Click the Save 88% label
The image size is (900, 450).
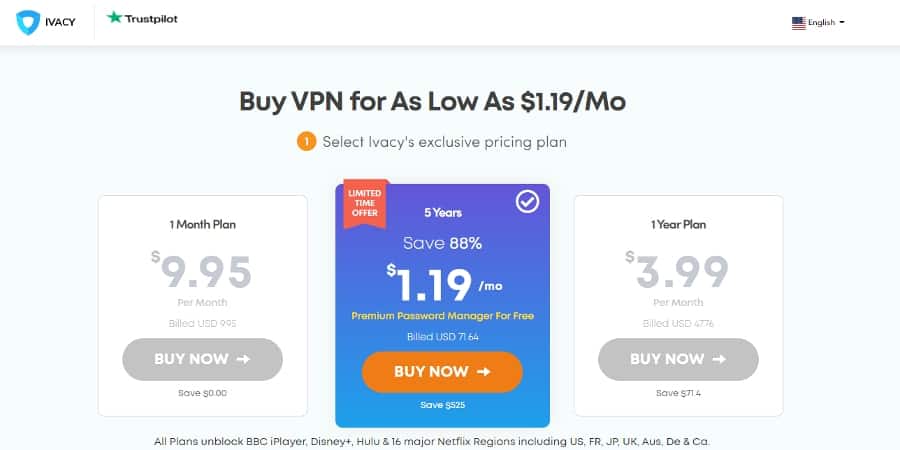[x=442, y=243]
